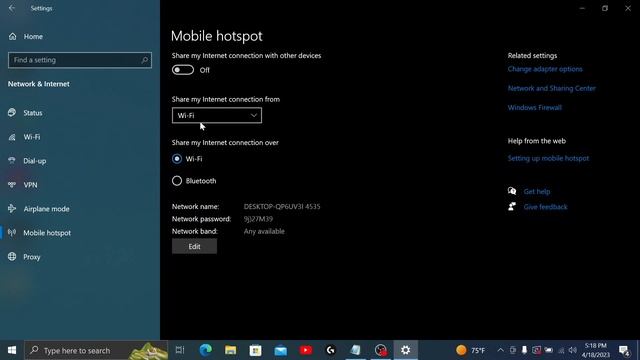640x360 pixels.
Task: Launch Microsoft Edge from taskbar
Action: pyautogui.click(x=205, y=350)
